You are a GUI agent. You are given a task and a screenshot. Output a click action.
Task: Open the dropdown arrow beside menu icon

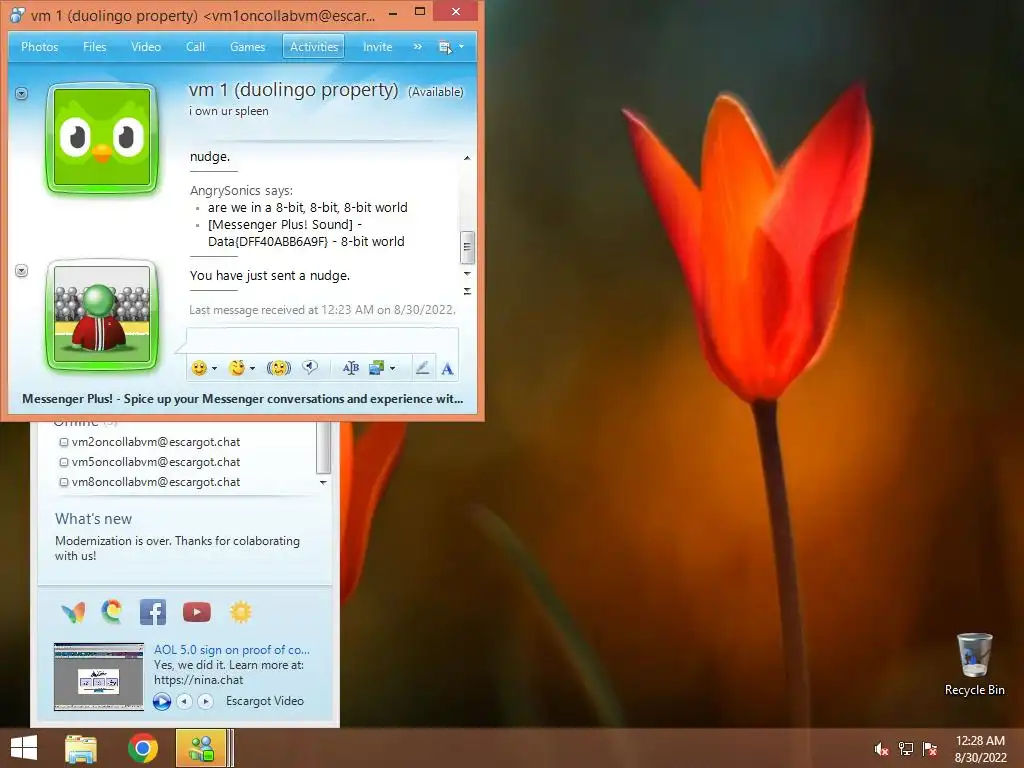461,47
